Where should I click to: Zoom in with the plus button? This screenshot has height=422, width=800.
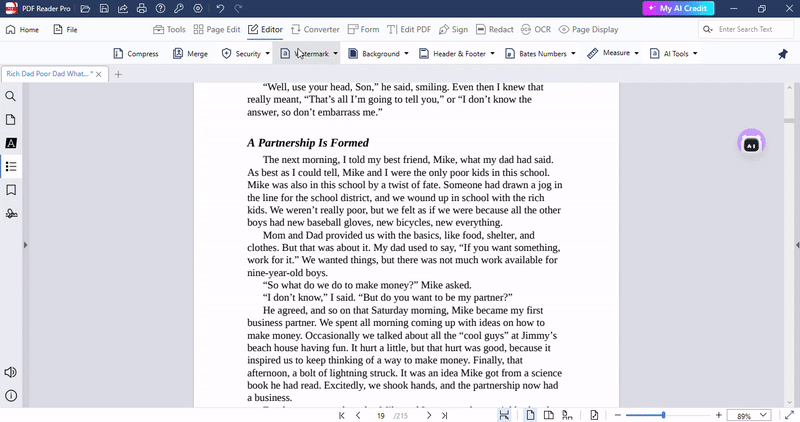click(718, 415)
